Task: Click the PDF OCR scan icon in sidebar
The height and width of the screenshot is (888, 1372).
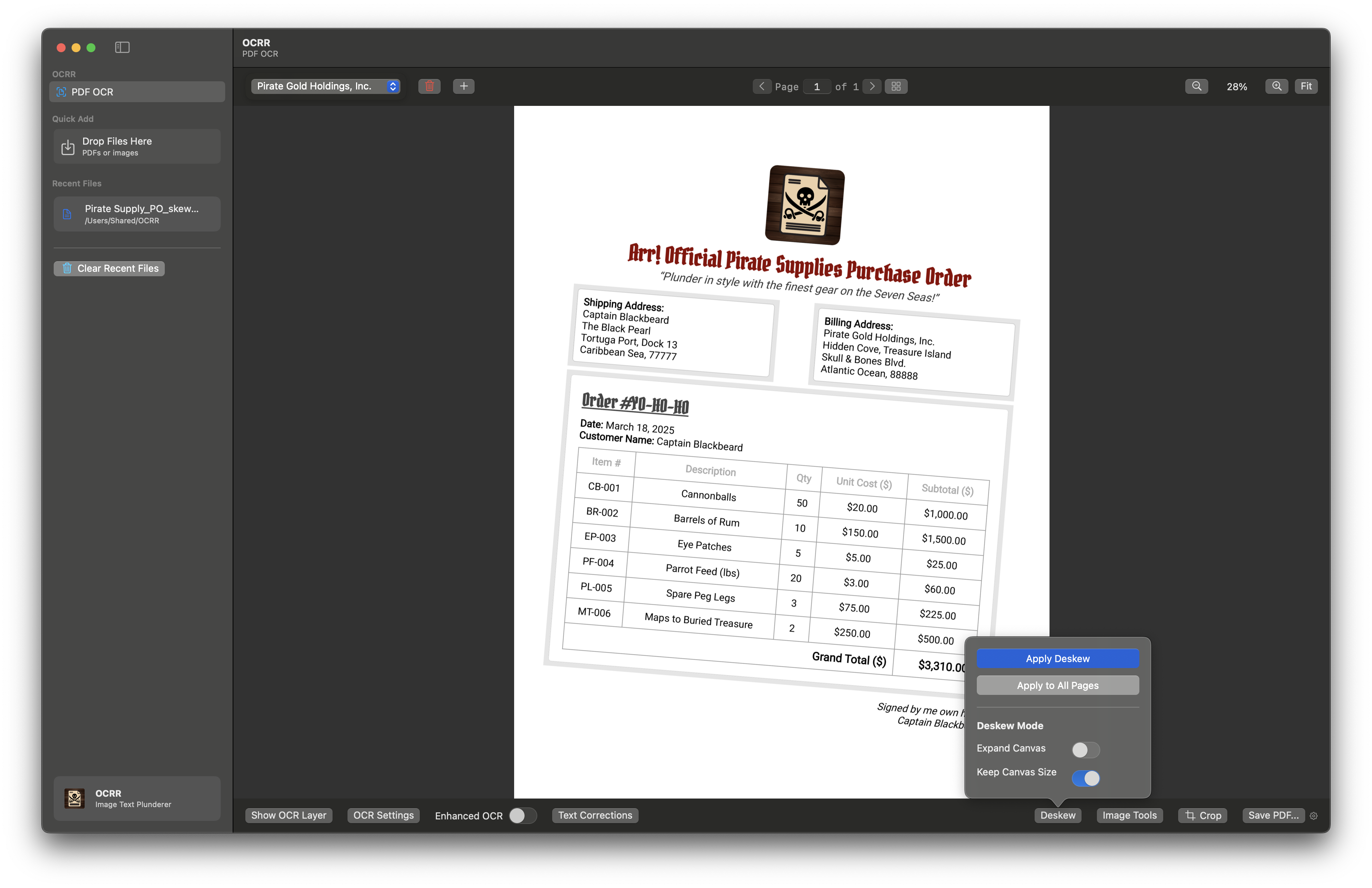Action: tap(61, 92)
